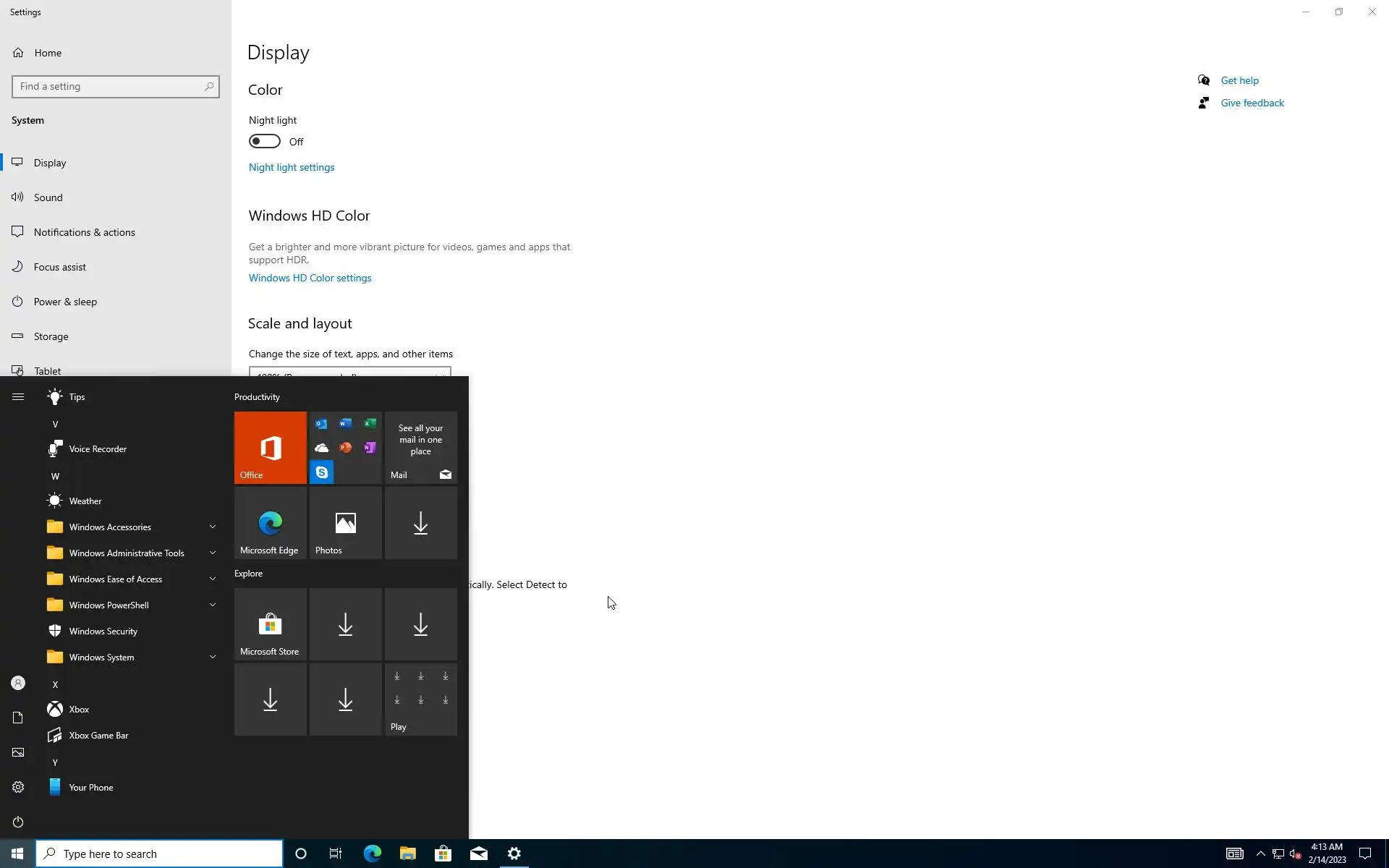Open the Photos tile
1389x868 pixels.
(345, 523)
